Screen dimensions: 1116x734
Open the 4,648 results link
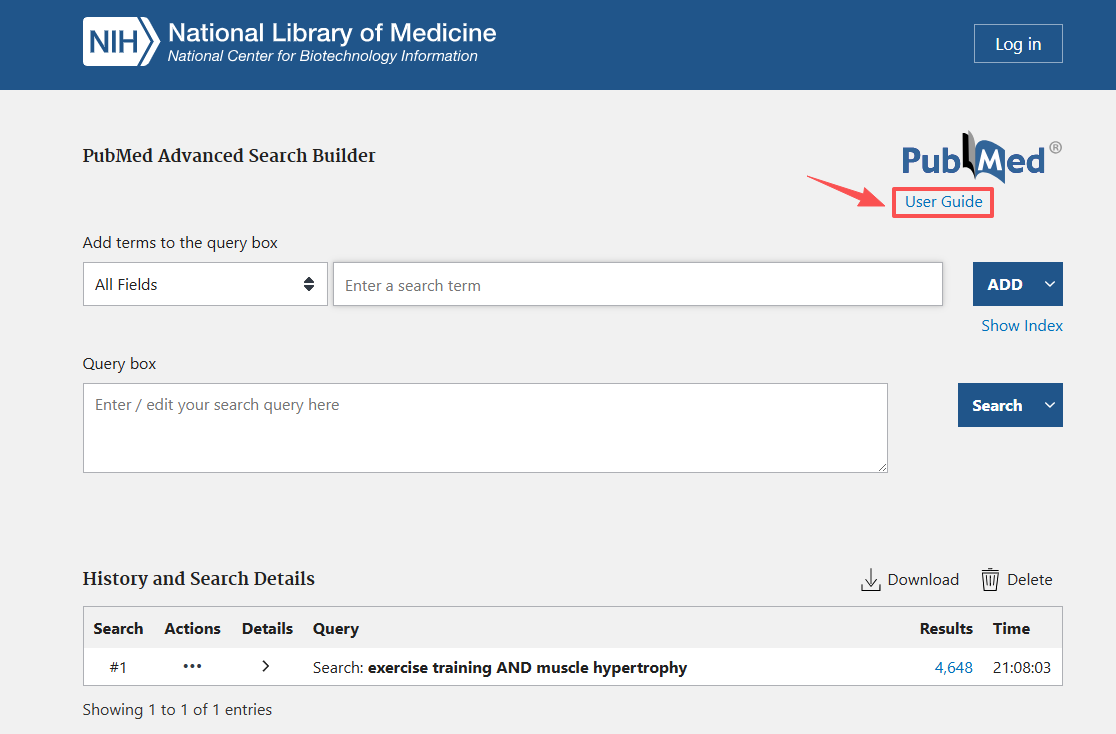pyautogui.click(x=953, y=668)
